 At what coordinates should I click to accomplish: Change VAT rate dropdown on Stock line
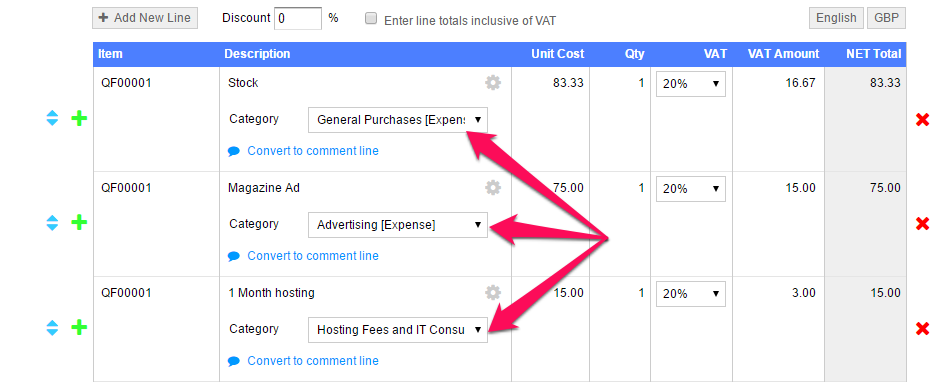(690, 84)
